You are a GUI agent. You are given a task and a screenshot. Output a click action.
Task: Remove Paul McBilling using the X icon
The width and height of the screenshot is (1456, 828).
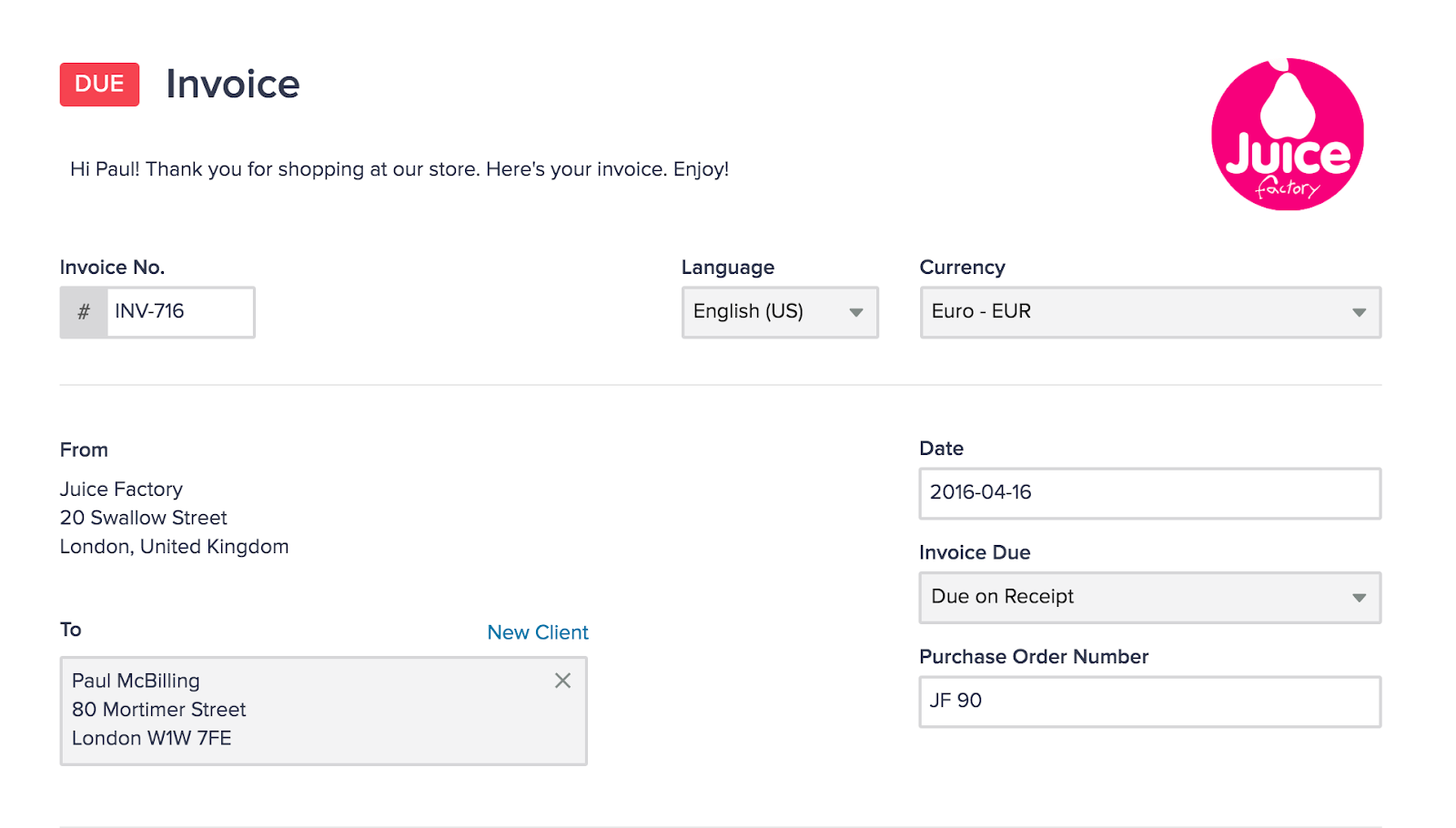[562, 681]
